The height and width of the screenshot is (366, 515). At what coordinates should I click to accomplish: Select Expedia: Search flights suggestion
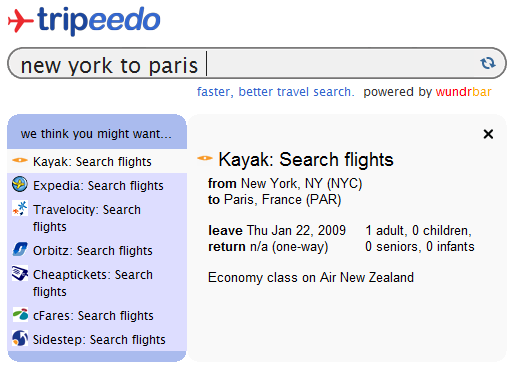tap(97, 185)
